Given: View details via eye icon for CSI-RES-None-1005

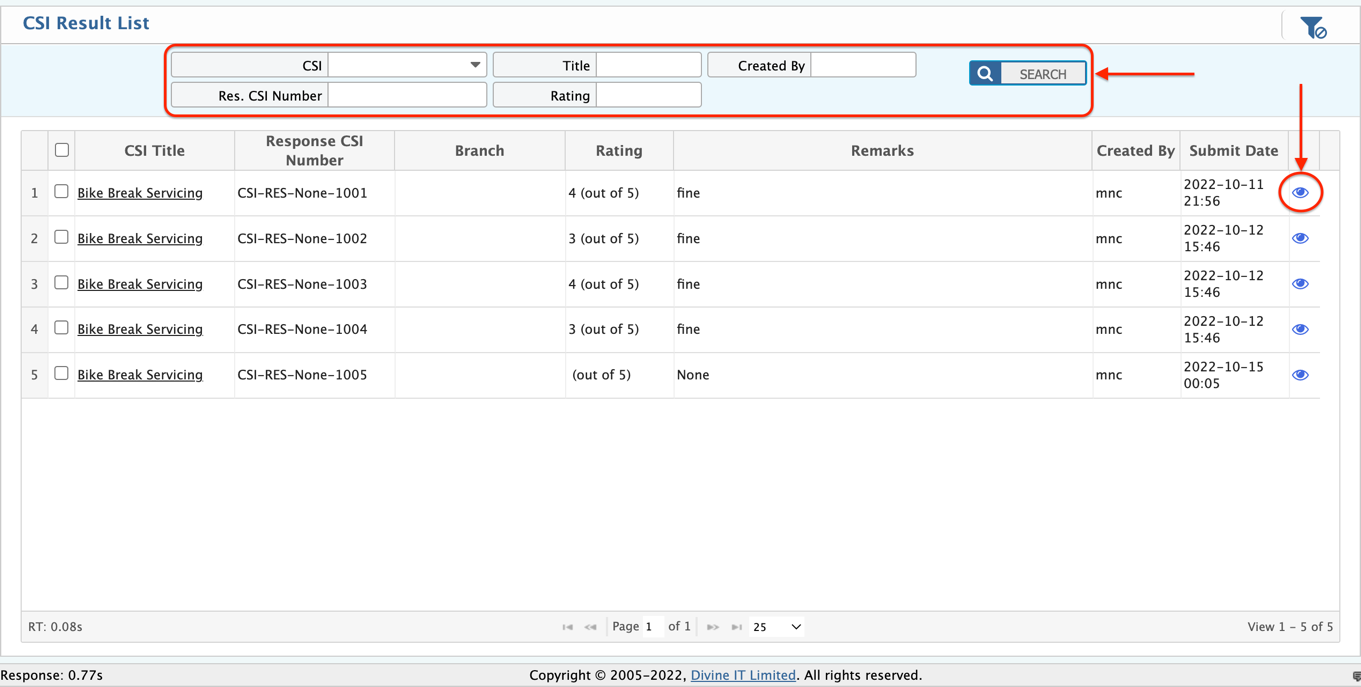Looking at the screenshot, I should click(x=1300, y=374).
